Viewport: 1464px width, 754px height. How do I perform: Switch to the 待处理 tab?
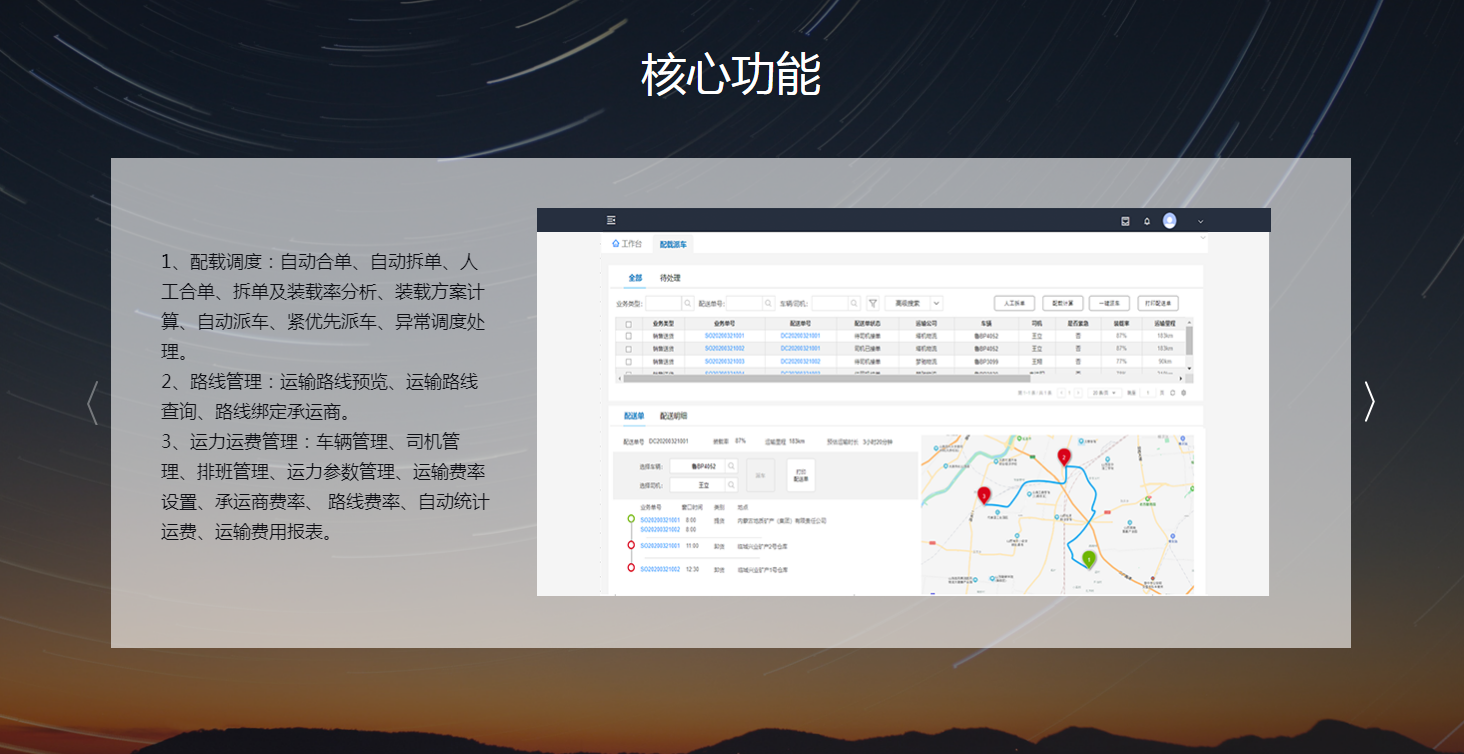click(x=670, y=278)
